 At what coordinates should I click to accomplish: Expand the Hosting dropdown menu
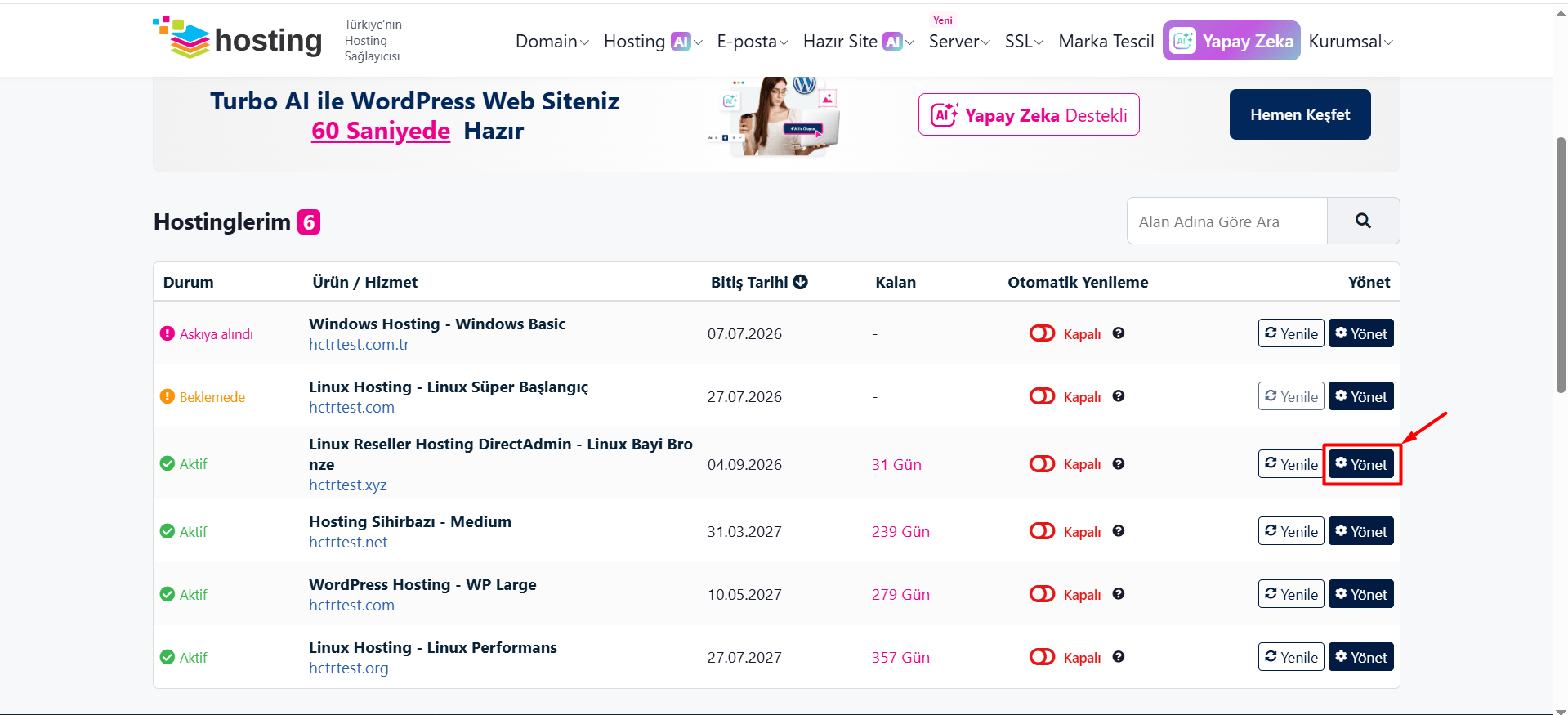tap(653, 42)
